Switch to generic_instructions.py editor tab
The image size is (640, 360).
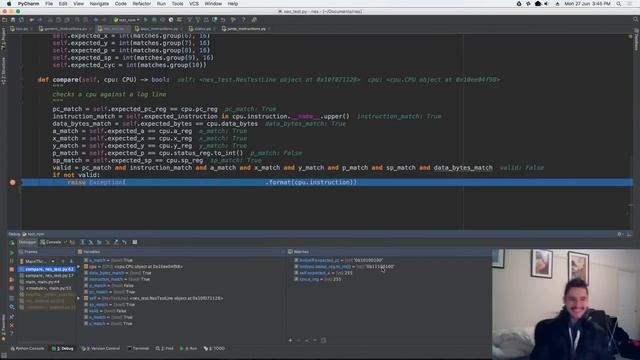click(x=65, y=29)
